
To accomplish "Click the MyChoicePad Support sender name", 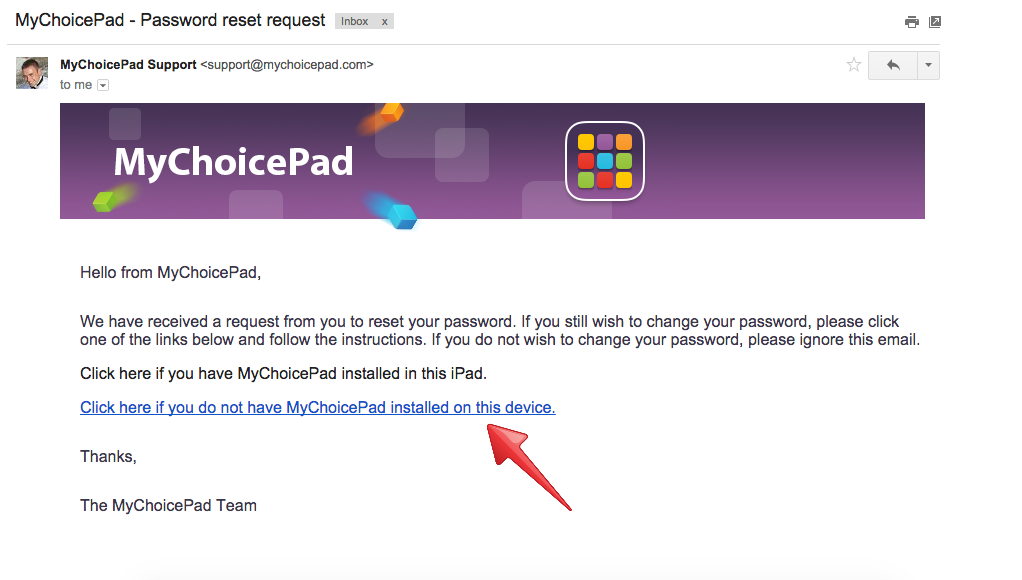I will tap(128, 65).
